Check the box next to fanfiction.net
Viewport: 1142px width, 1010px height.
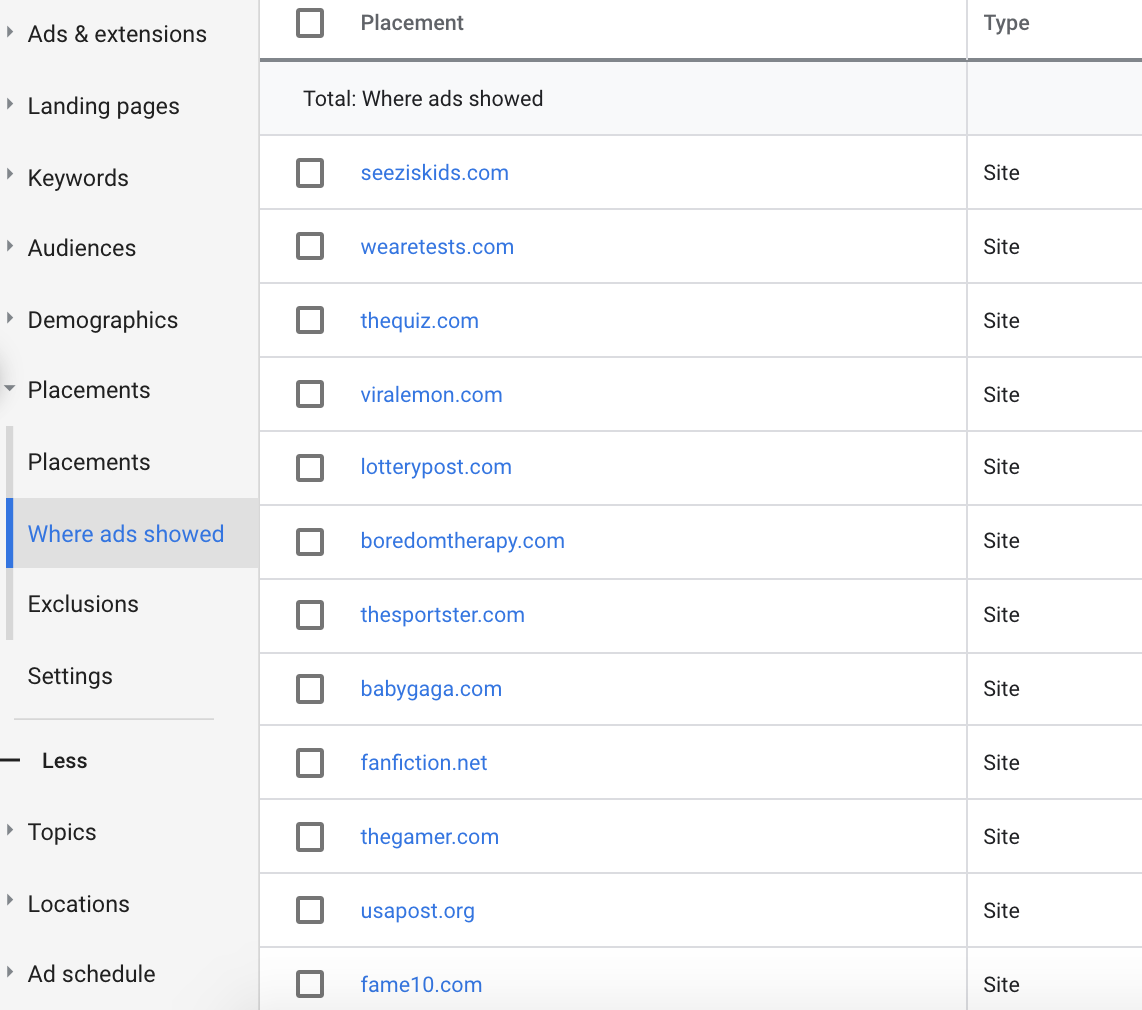click(310, 763)
